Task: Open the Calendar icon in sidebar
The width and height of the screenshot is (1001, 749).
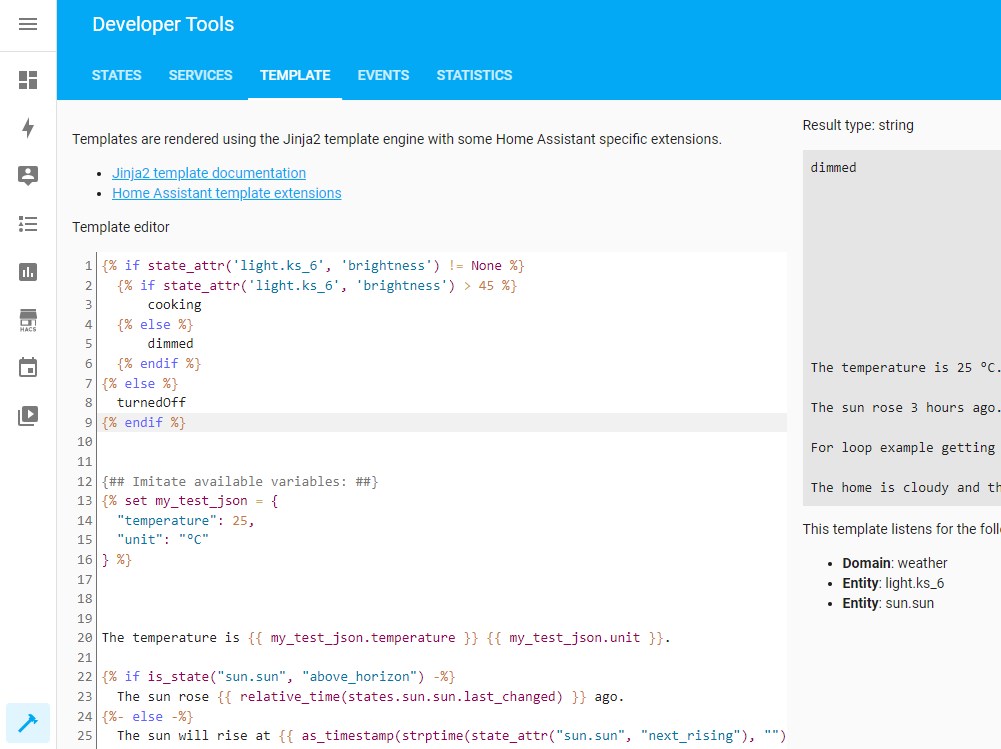Action: point(27,368)
